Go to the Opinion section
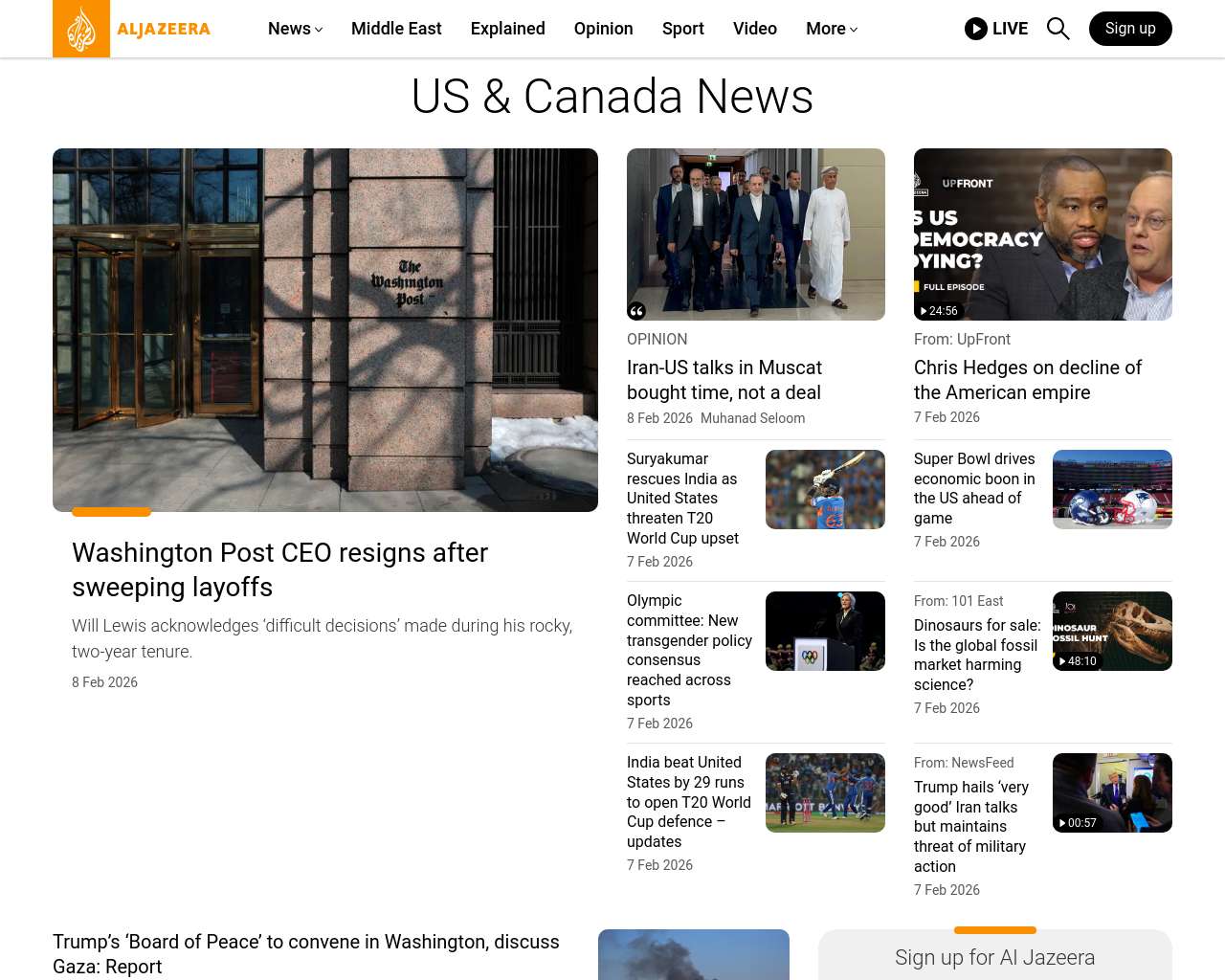 click(x=603, y=29)
